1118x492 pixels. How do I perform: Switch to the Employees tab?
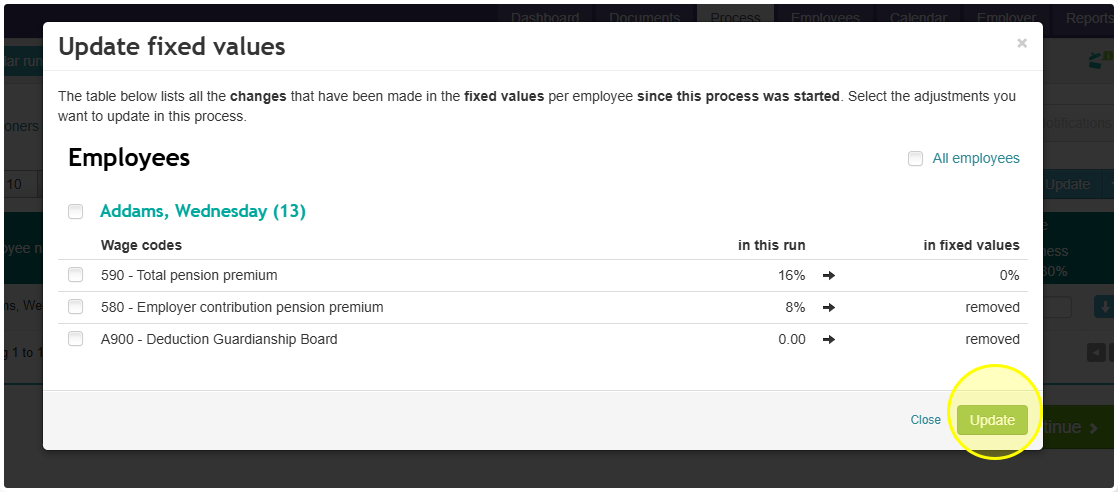tap(825, 17)
